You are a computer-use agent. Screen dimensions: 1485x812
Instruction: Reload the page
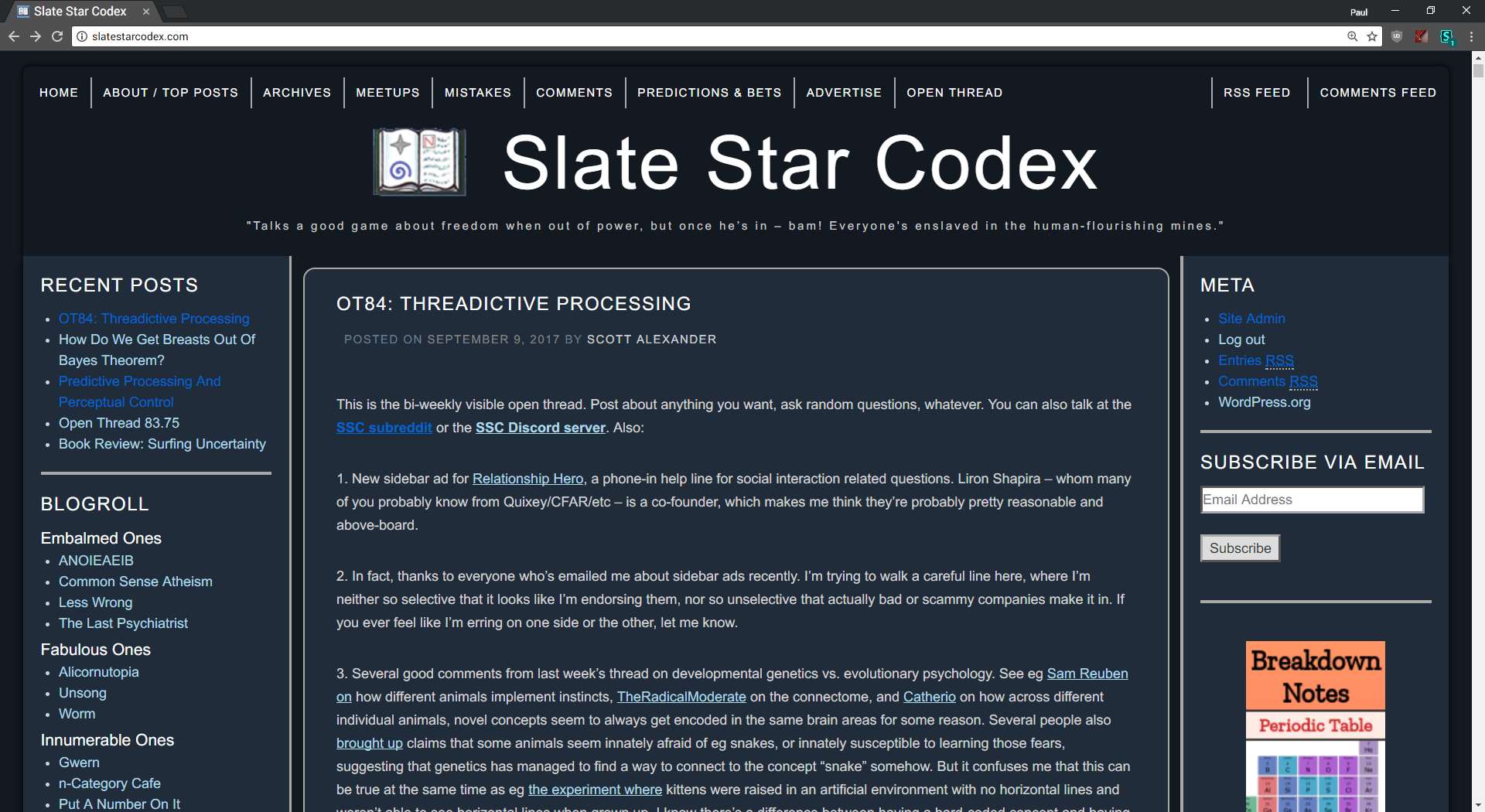pyautogui.click(x=57, y=36)
